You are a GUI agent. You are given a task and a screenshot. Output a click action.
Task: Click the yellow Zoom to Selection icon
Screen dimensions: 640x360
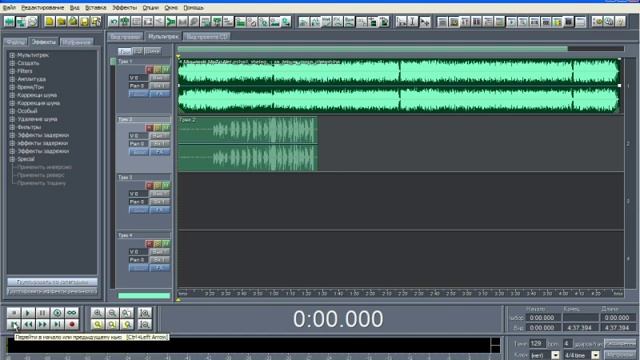click(98, 324)
